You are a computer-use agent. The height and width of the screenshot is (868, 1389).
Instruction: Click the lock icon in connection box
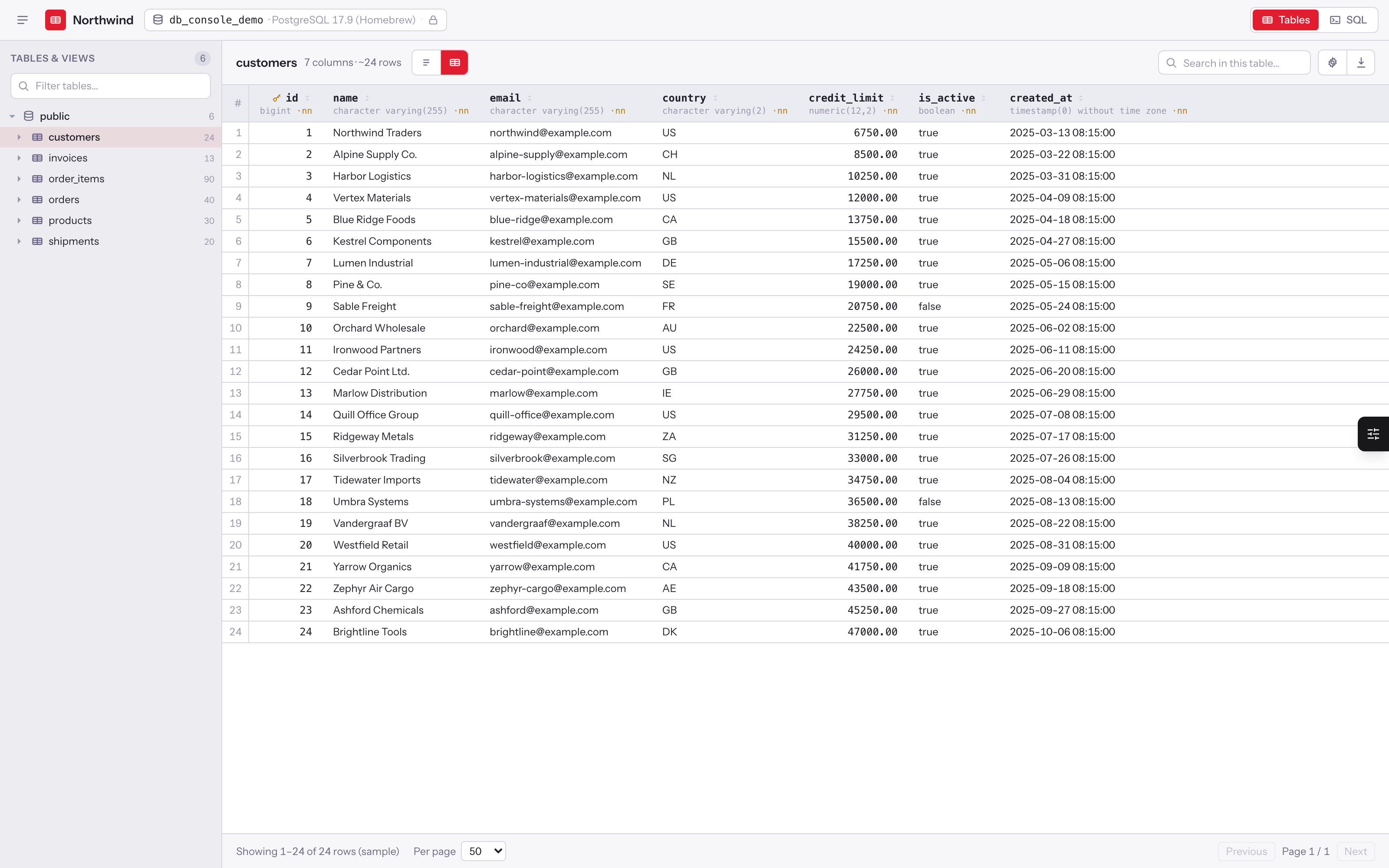[433, 20]
